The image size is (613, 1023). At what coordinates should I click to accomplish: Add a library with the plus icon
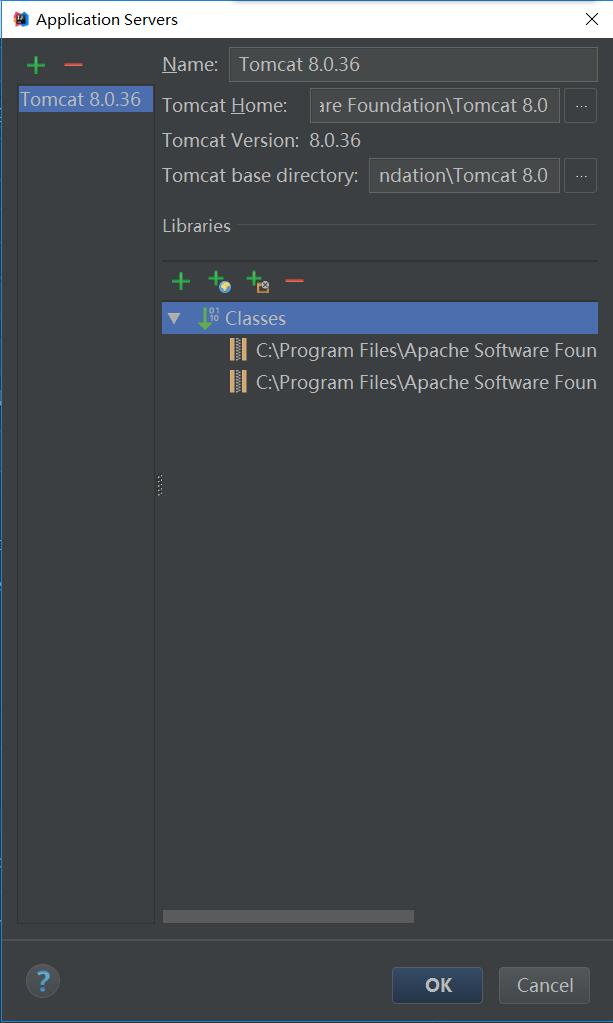(x=181, y=281)
